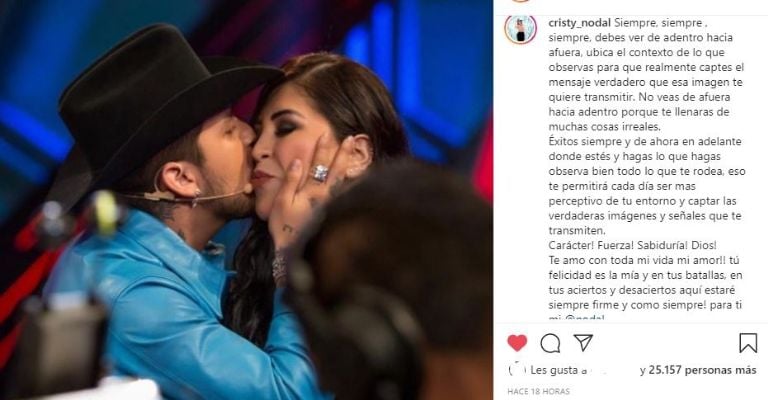Click the caption paragraph starting Éxitos siempre
The height and width of the screenshot is (400, 768).
click(647, 186)
